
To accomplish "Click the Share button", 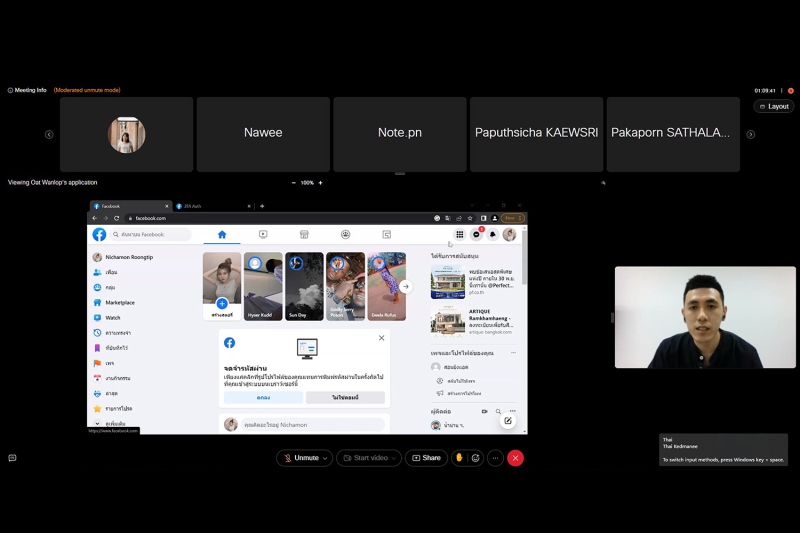I will pos(426,458).
